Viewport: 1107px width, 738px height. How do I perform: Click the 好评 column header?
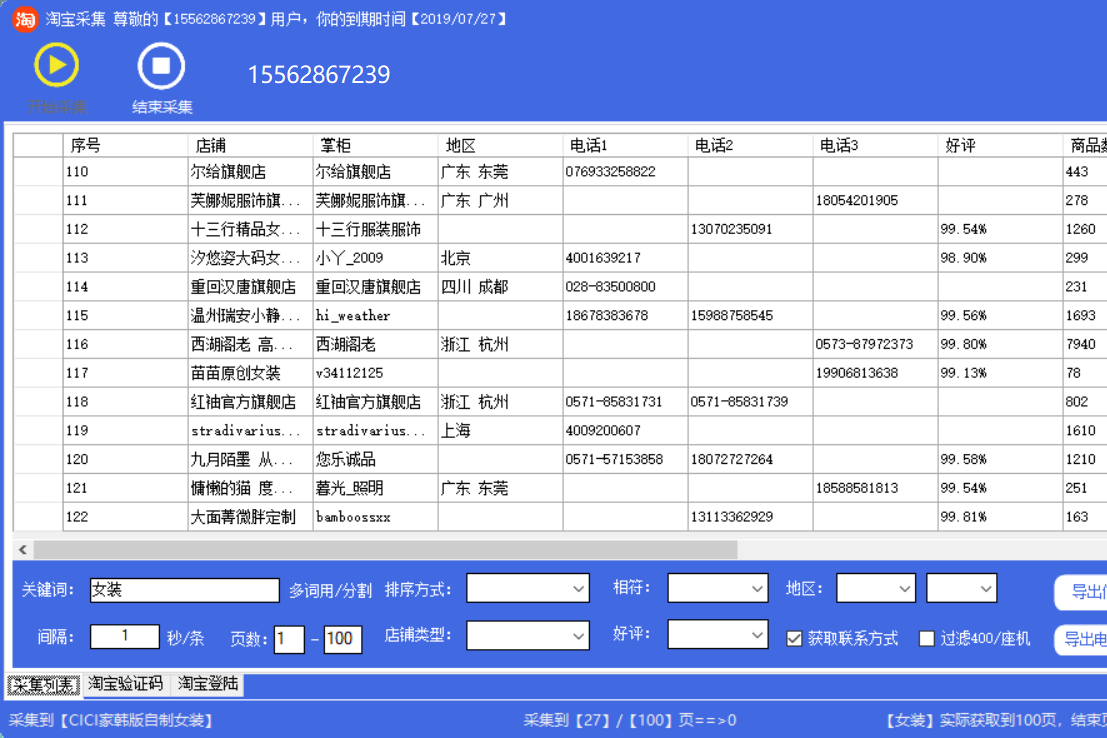pyautogui.click(x=1000, y=145)
